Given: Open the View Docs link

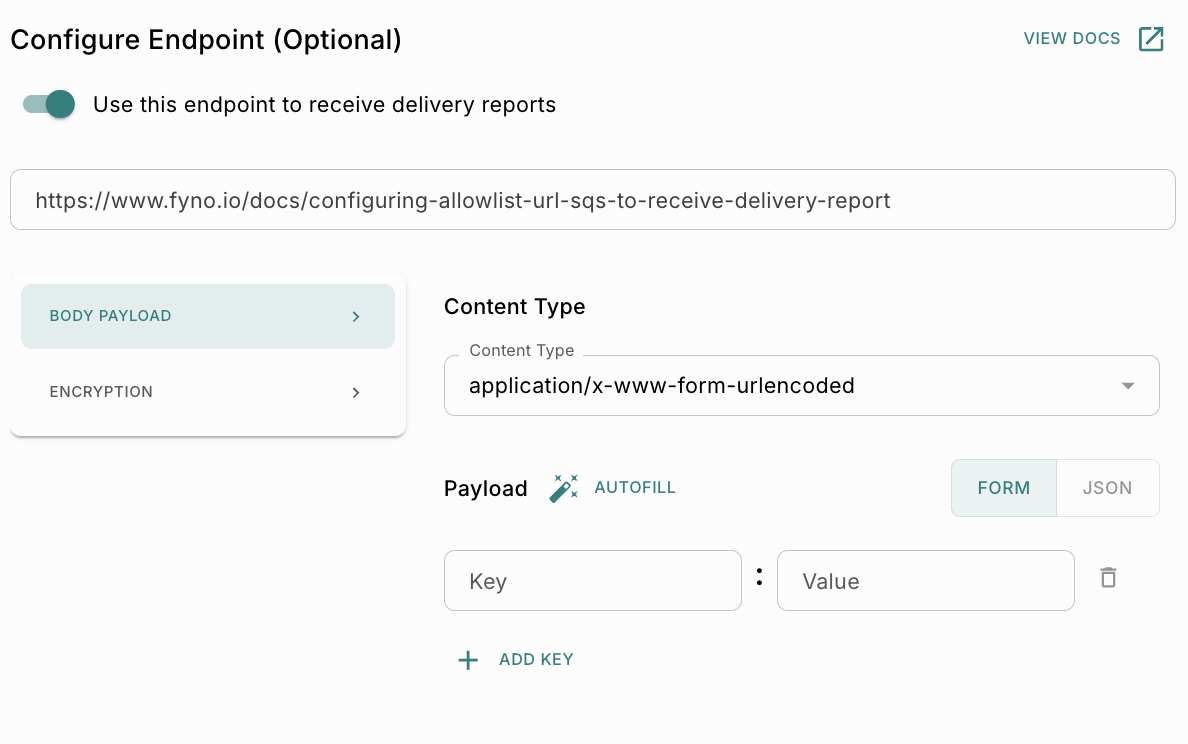Looking at the screenshot, I should [1072, 39].
